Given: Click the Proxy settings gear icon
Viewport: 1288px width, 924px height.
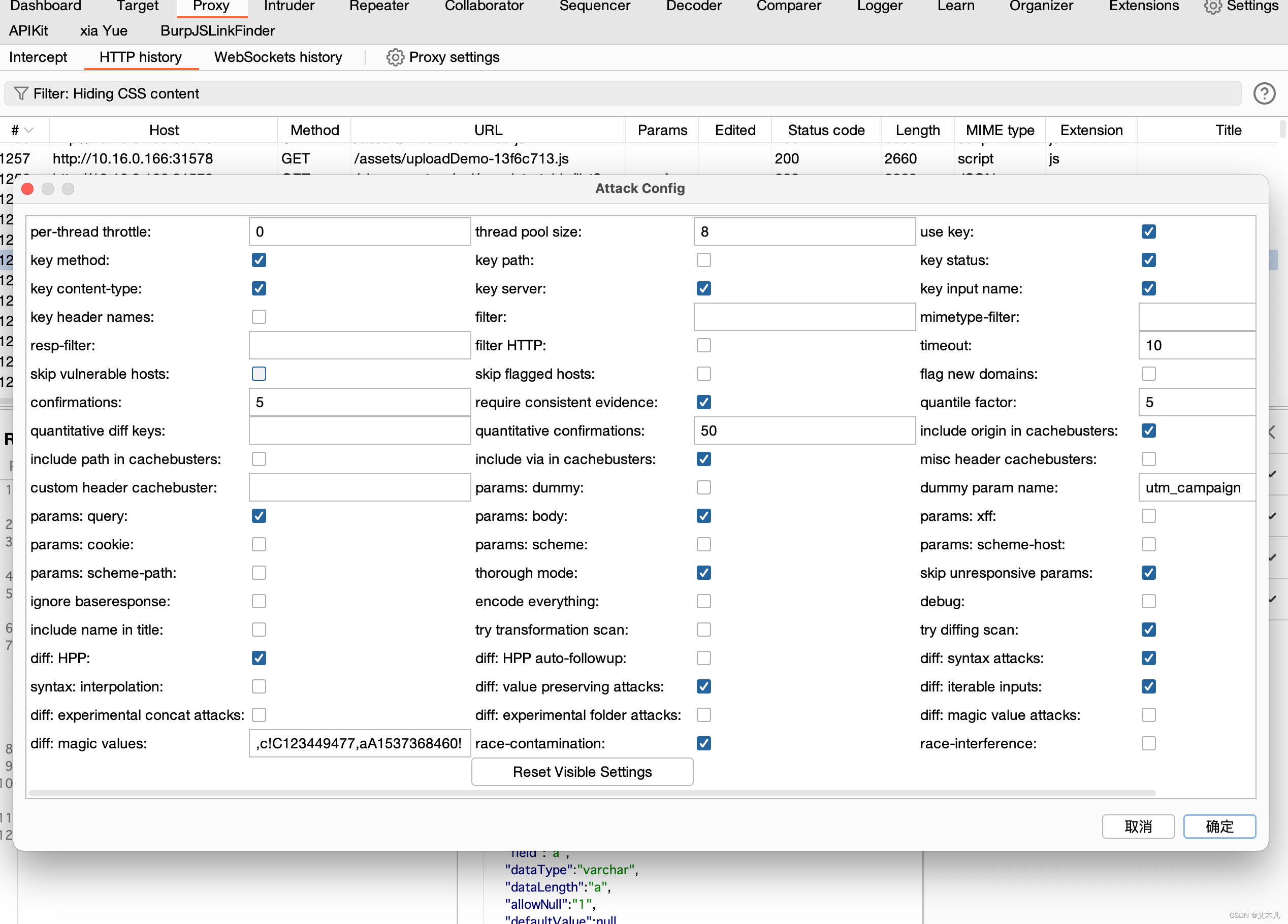Looking at the screenshot, I should [395, 57].
